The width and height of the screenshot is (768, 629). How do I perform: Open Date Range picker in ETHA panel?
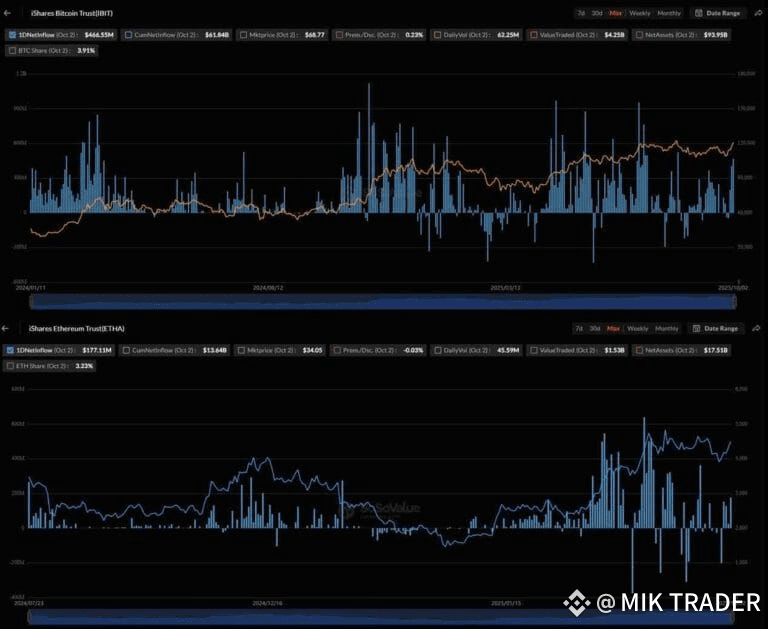(716, 329)
